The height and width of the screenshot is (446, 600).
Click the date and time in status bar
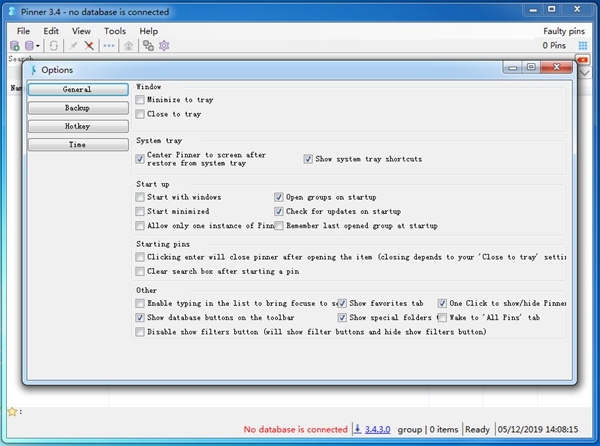(x=538, y=429)
